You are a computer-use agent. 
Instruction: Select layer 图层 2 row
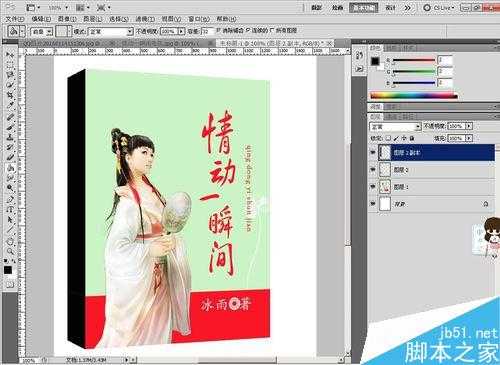(432, 170)
